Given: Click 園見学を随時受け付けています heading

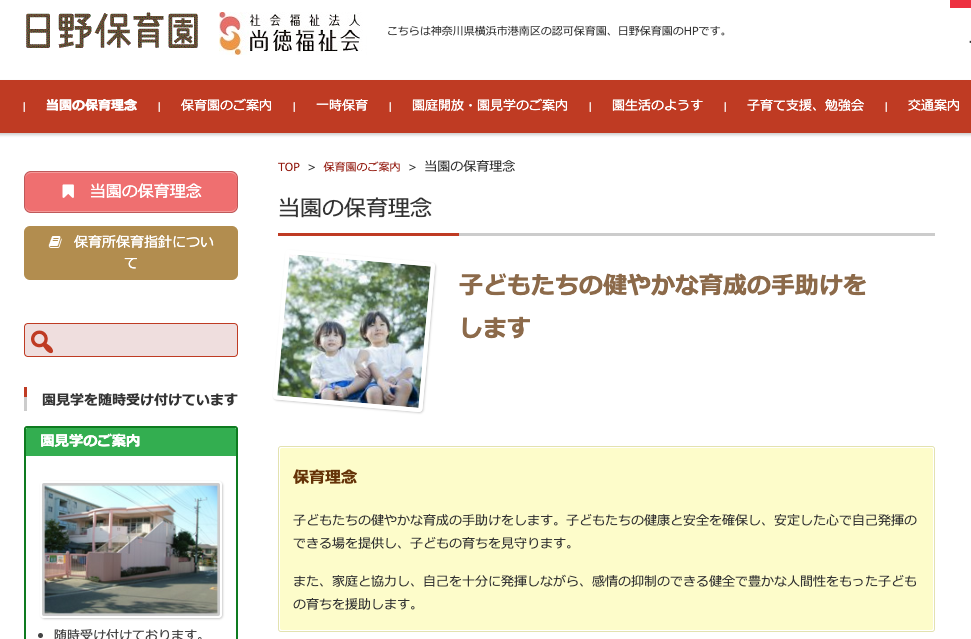Looking at the screenshot, I should tap(139, 400).
